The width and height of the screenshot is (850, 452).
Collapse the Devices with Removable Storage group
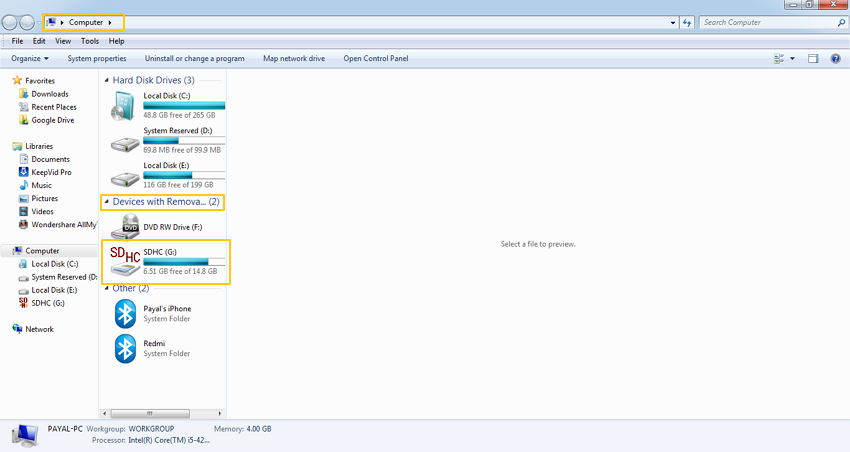[x=106, y=202]
